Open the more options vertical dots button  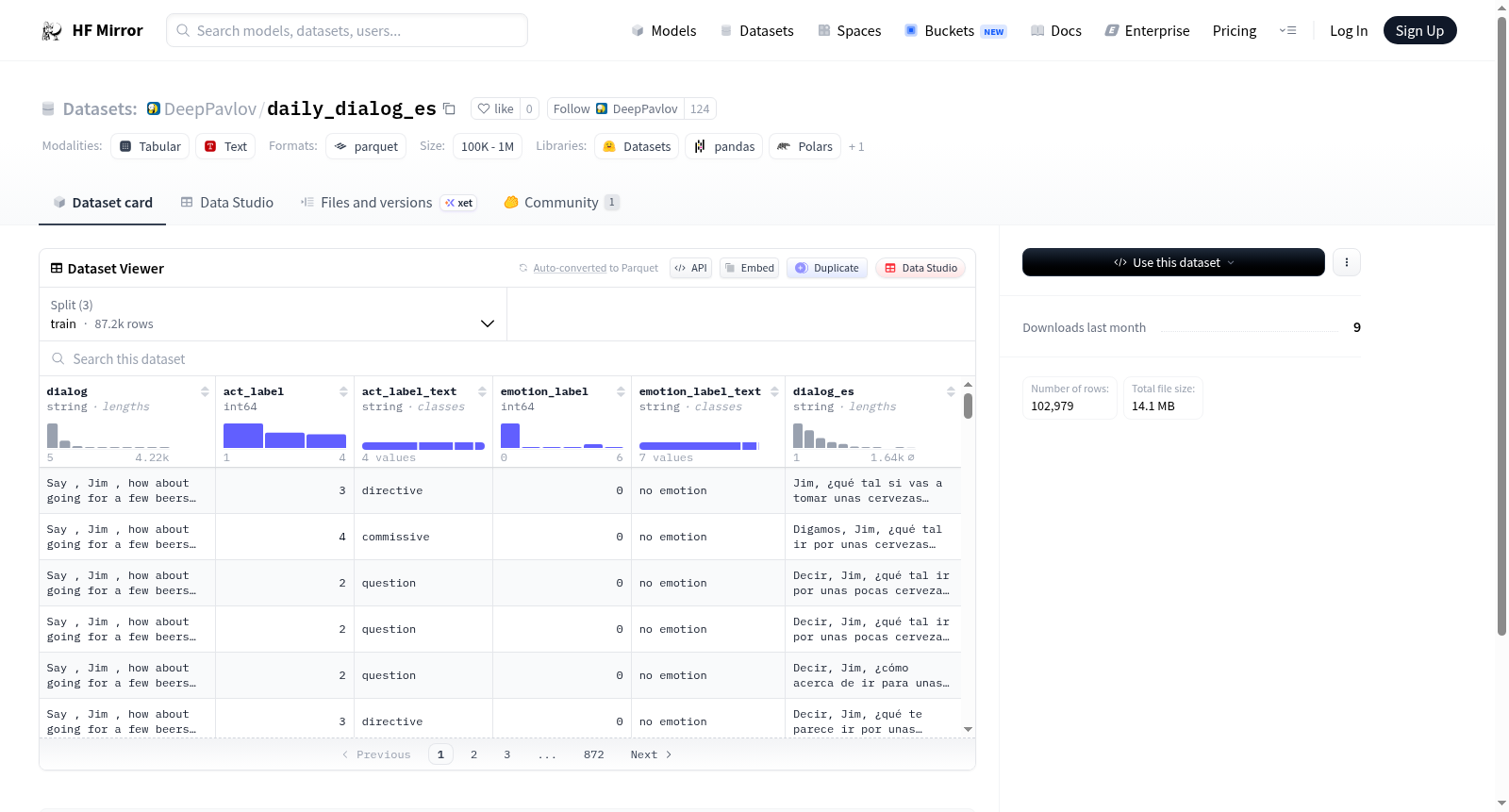coord(1347,262)
